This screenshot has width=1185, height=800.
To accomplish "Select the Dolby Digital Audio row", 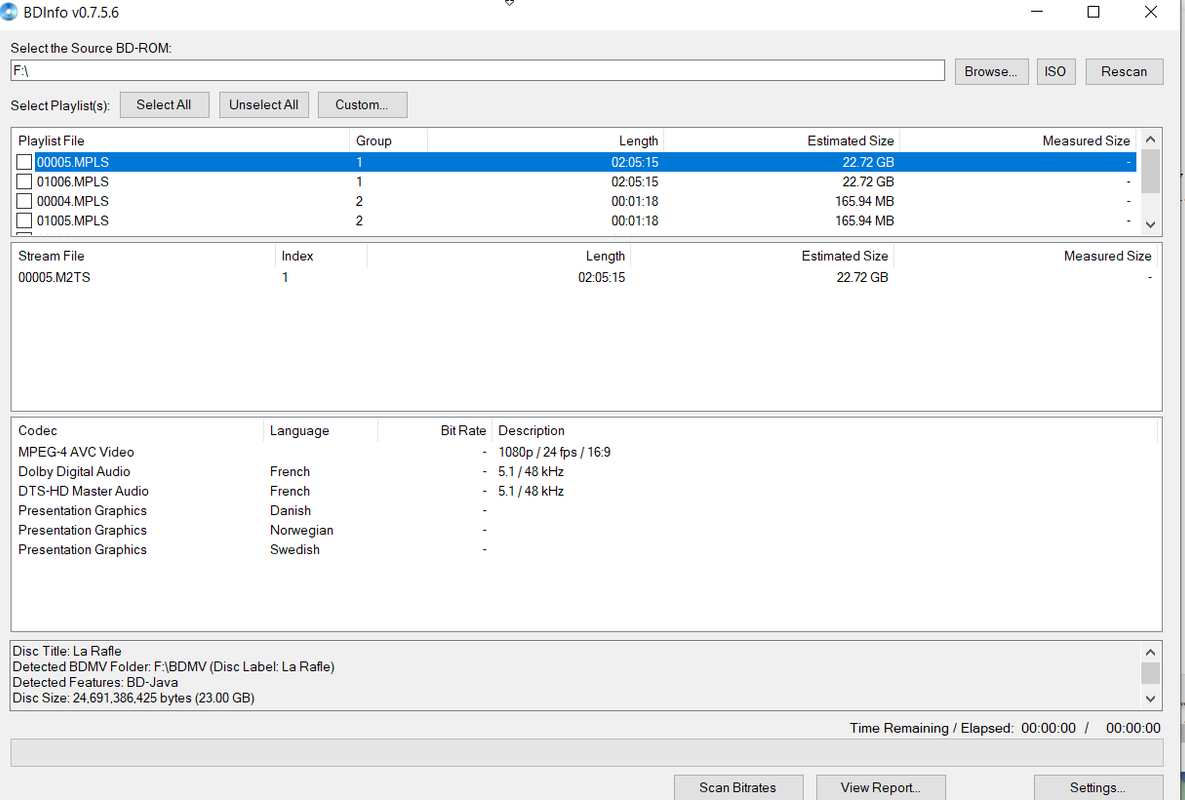I will (x=585, y=471).
